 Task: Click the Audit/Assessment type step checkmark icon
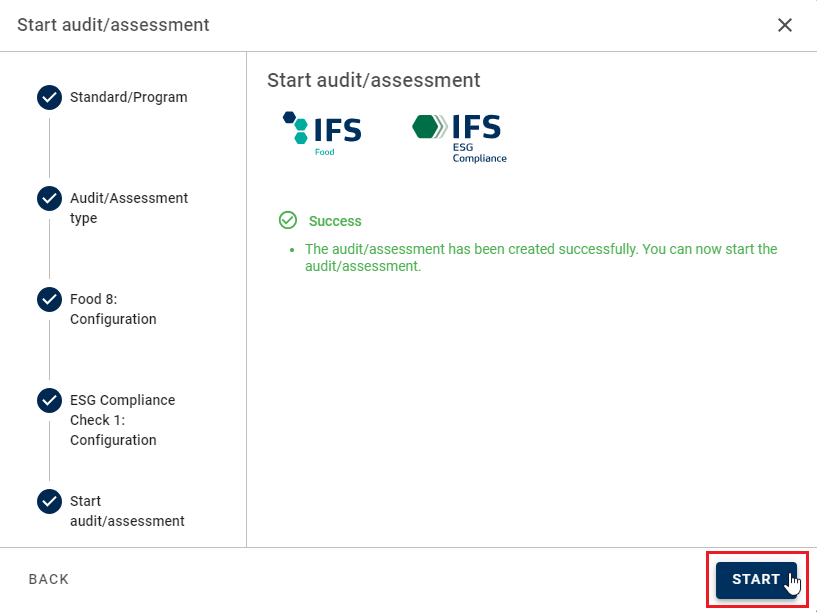click(49, 198)
